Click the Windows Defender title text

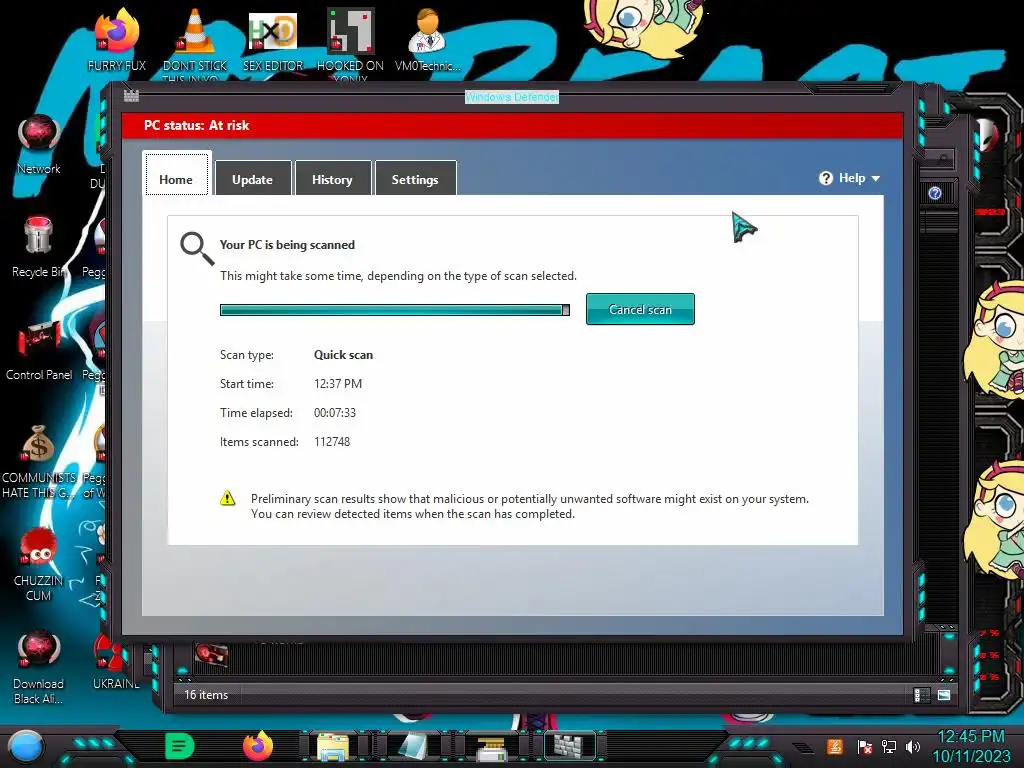[x=512, y=97]
